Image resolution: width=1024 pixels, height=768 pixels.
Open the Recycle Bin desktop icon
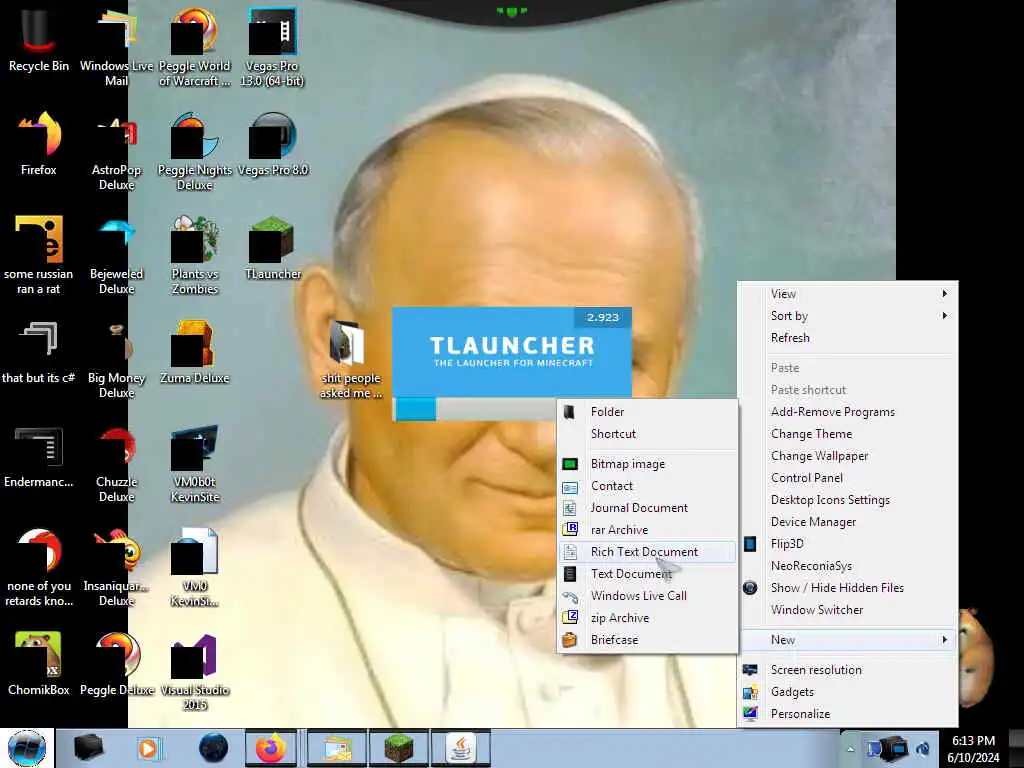click(39, 40)
